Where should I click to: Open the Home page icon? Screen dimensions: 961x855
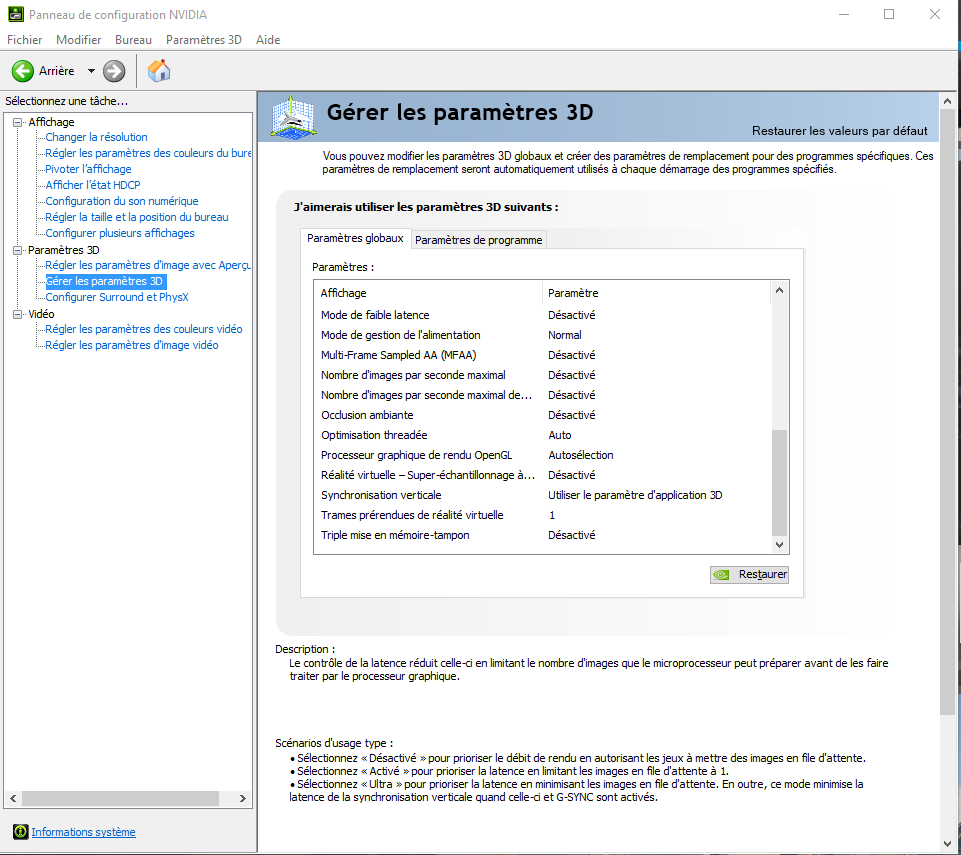point(159,71)
